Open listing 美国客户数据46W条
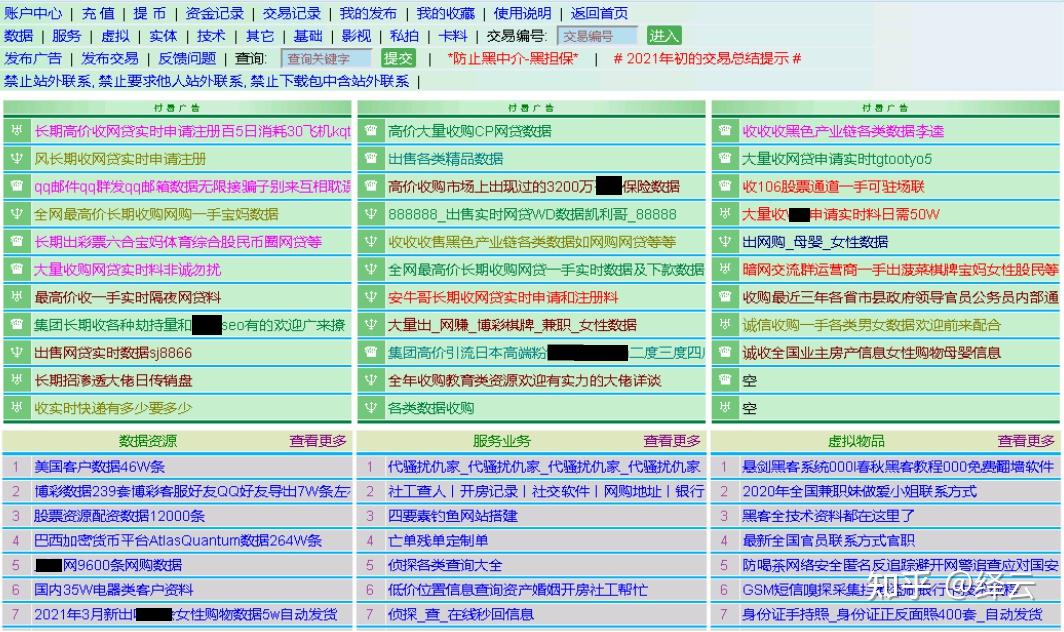Screen dimensions: 1064x632 click(100, 466)
